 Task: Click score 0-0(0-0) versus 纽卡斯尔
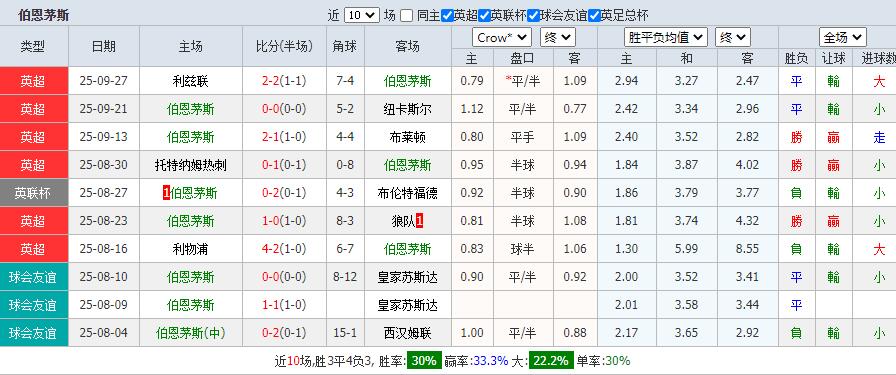click(284, 109)
